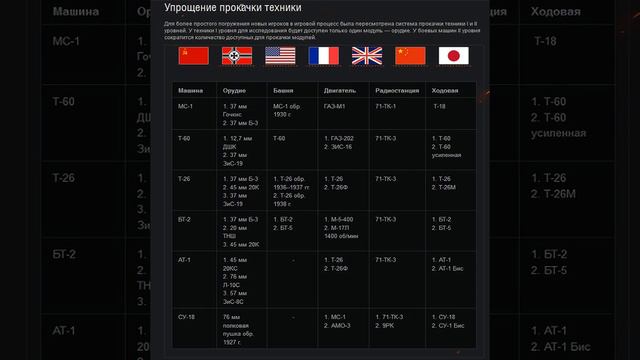Click 'АТ-1 Бис' suspension cell in the foreground table

tap(447, 269)
